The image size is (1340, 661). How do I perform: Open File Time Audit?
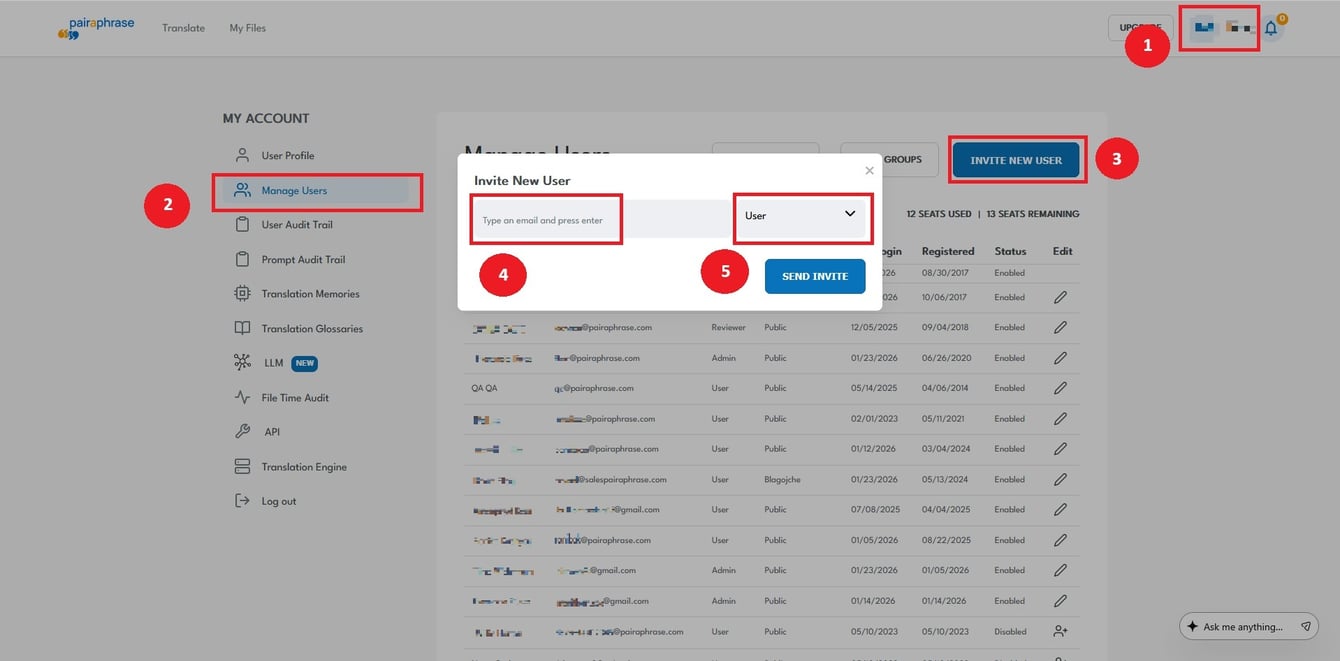[295, 398]
